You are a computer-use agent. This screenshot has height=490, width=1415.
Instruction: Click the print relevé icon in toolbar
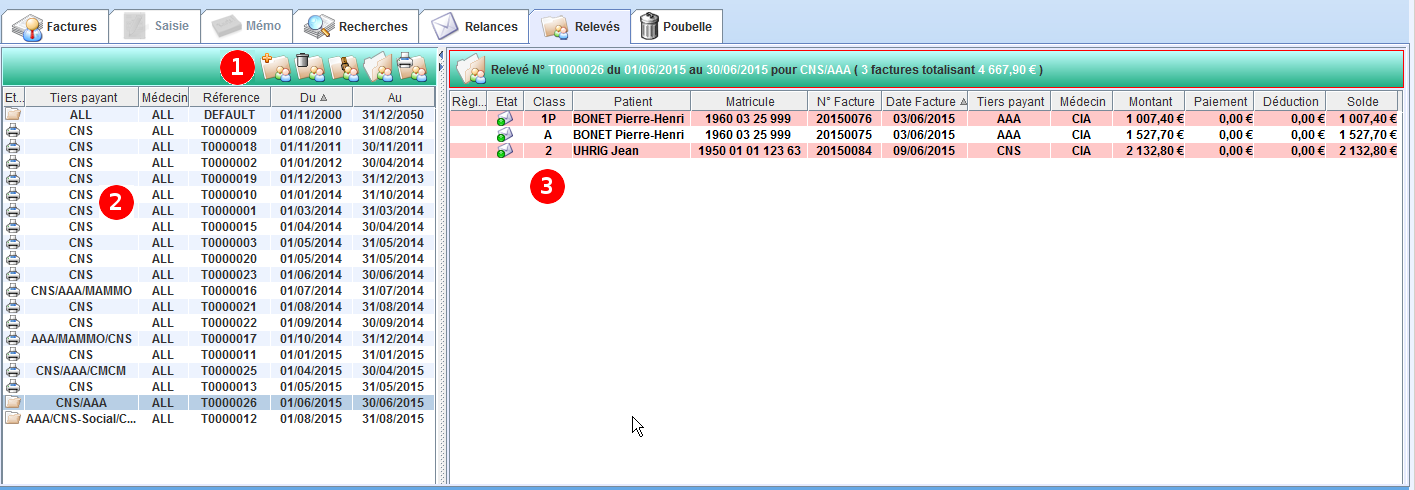coord(411,67)
